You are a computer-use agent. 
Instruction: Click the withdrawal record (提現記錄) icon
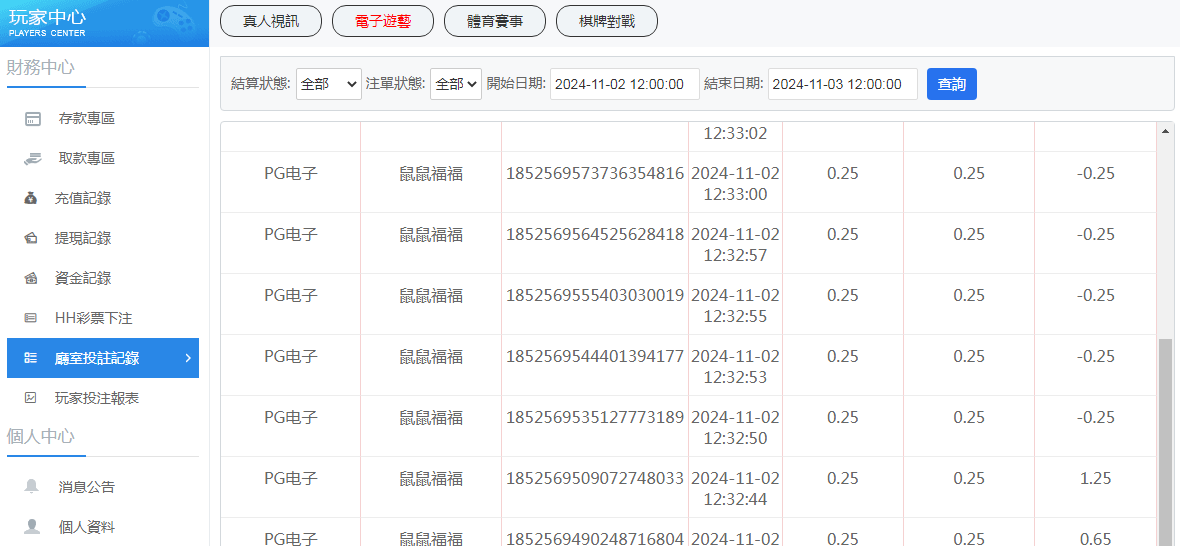click(31, 239)
